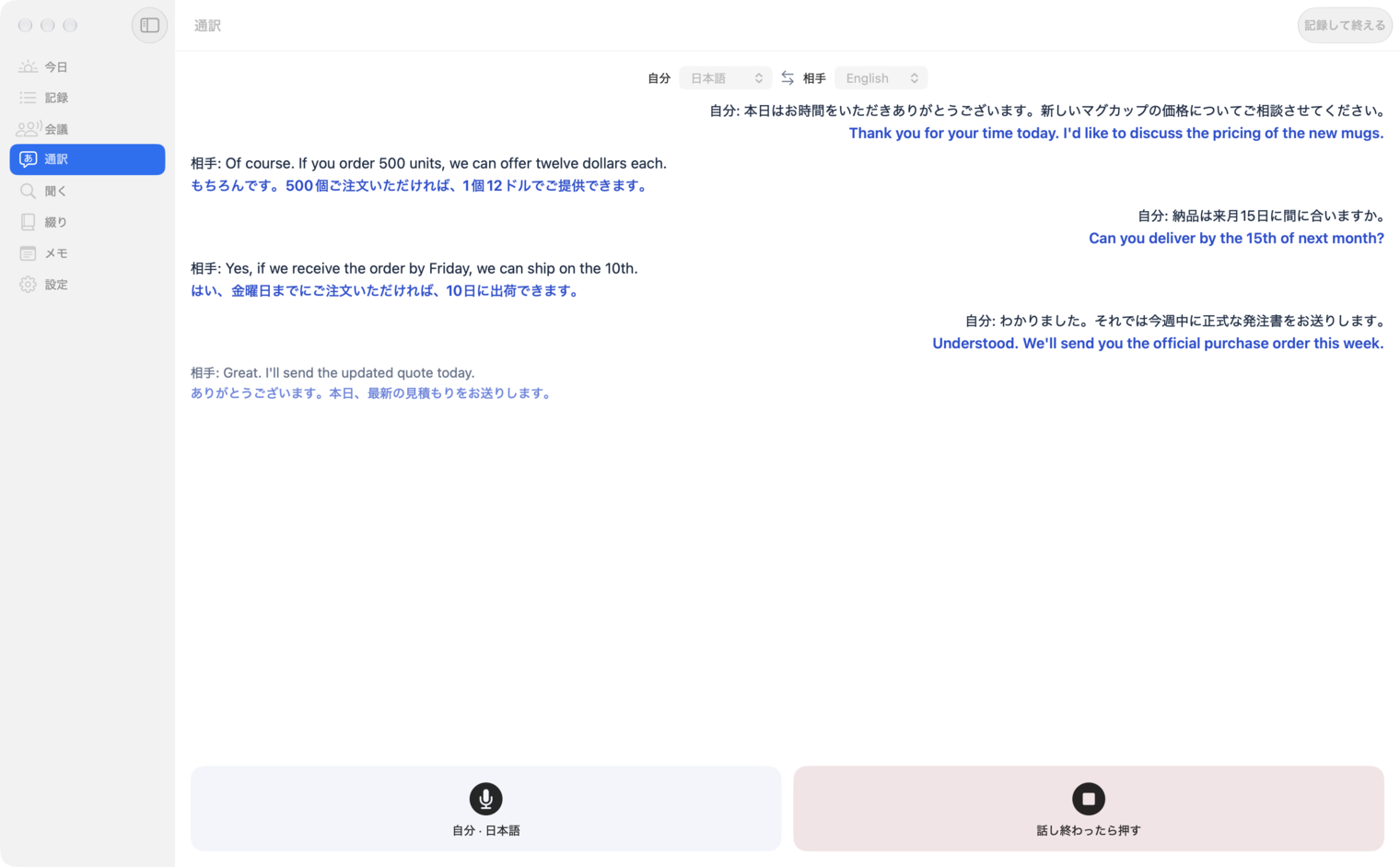Go to the 記録 section
The width and height of the screenshot is (1400, 867).
point(87,97)
